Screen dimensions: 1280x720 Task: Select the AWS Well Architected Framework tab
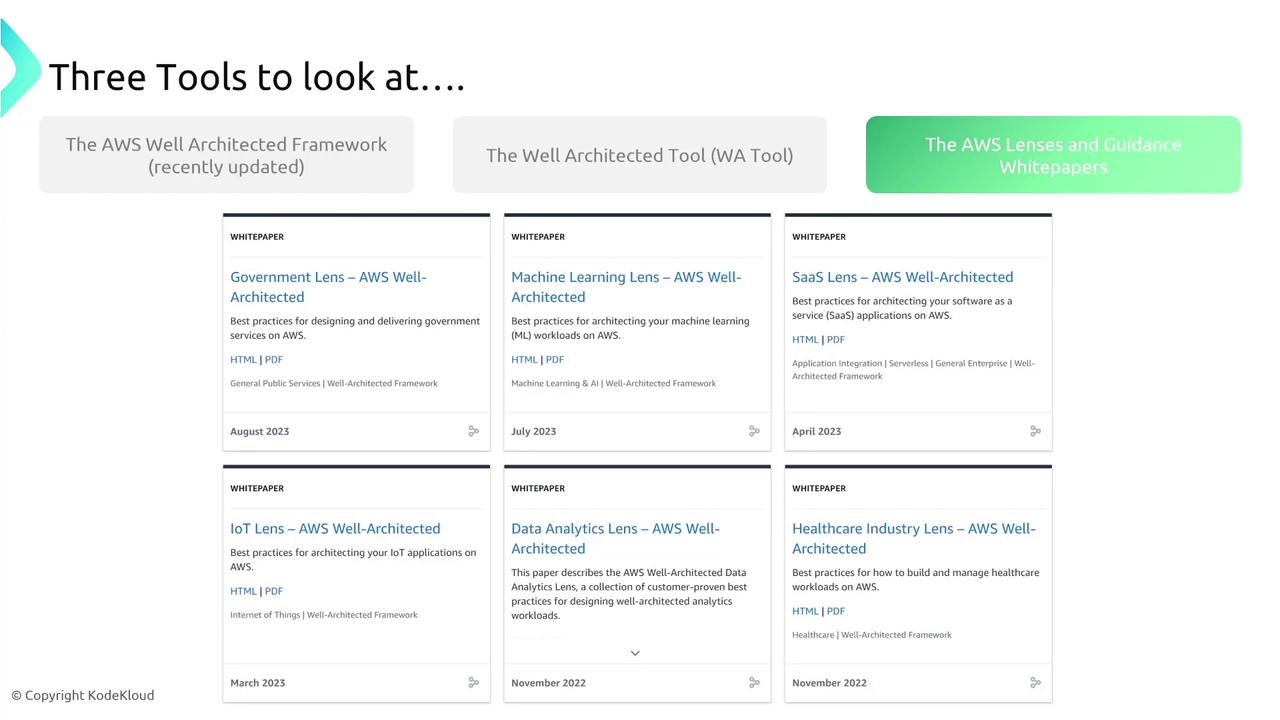(x=226, y=155)
